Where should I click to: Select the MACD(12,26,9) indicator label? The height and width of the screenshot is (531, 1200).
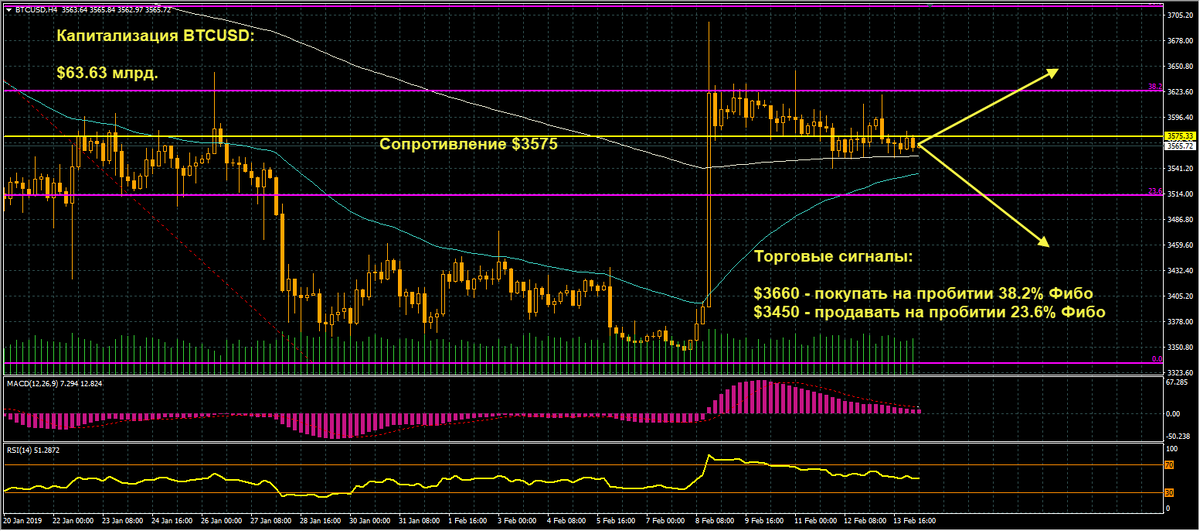pyautogui.click(x=31, y=383)
